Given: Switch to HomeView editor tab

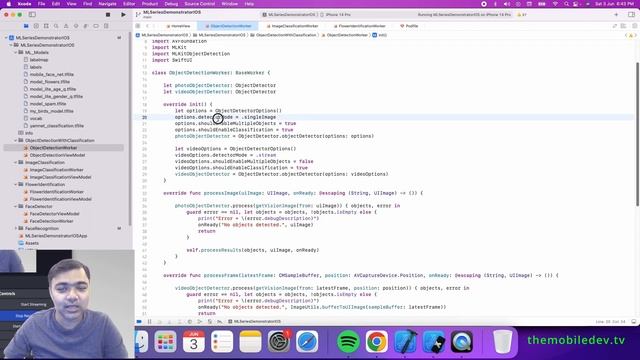Looking at the screenshot, I should click(178, 26).
